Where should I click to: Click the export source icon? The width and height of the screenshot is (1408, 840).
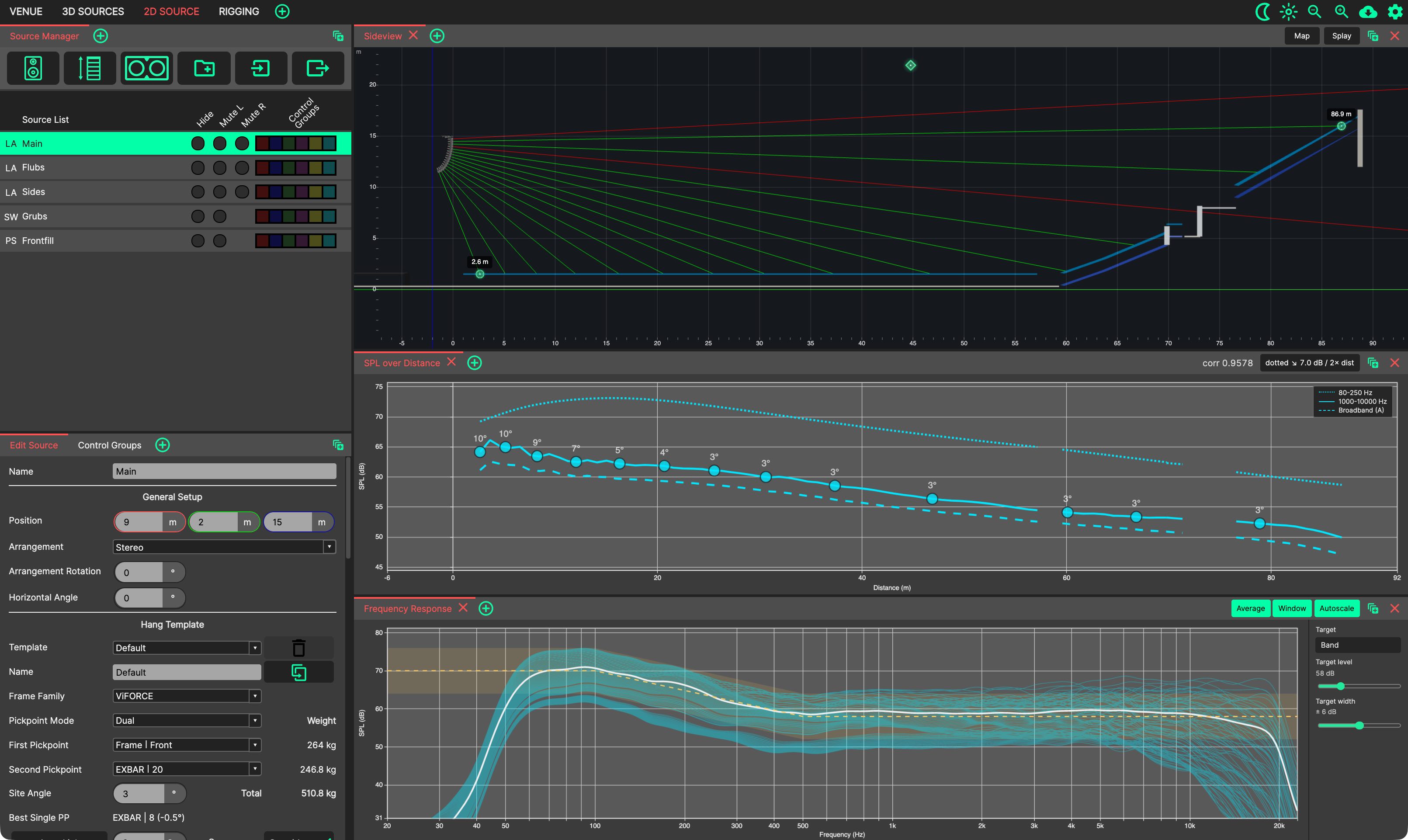tap(318, 69)
